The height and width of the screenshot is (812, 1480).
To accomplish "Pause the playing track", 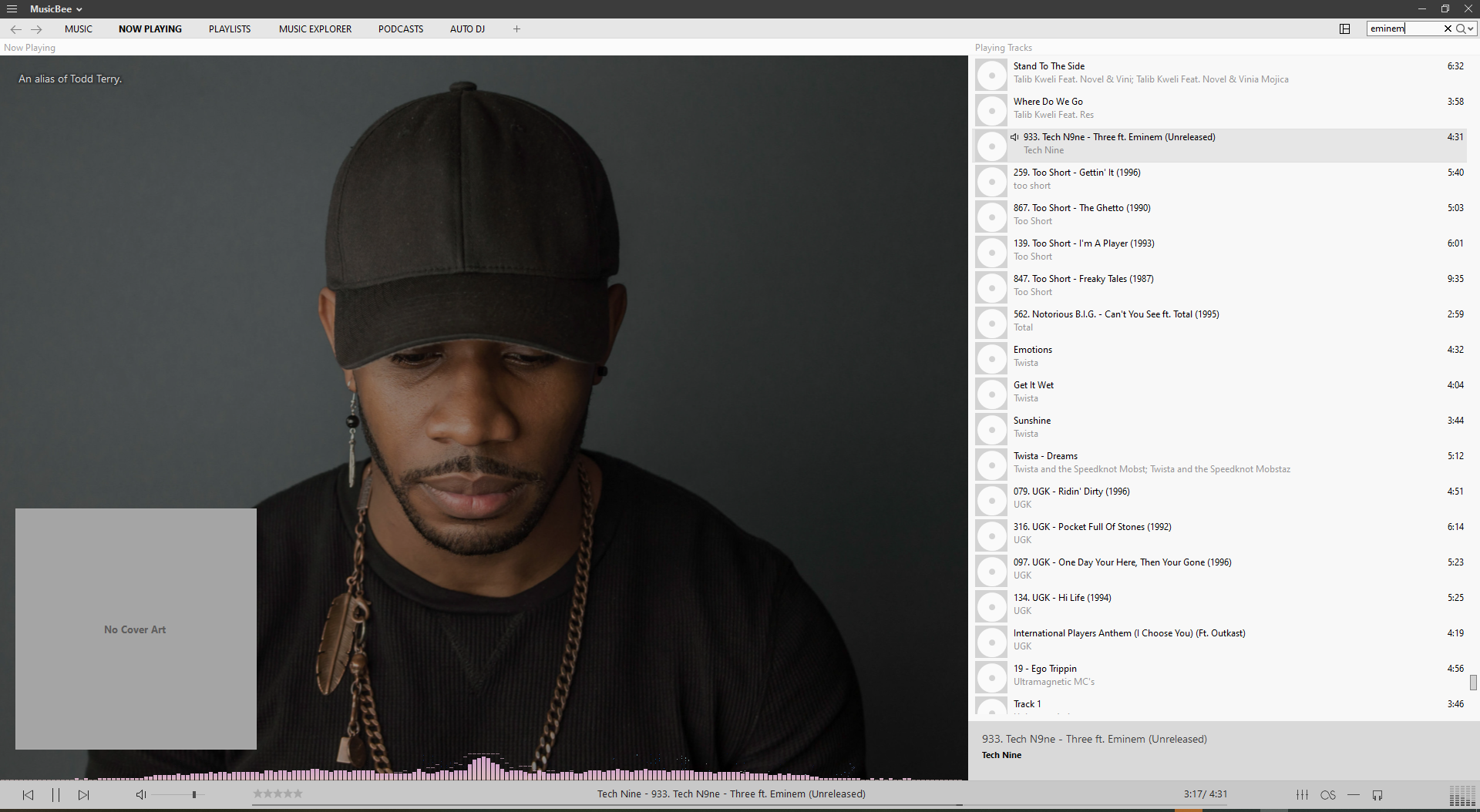I will point(55,795).
